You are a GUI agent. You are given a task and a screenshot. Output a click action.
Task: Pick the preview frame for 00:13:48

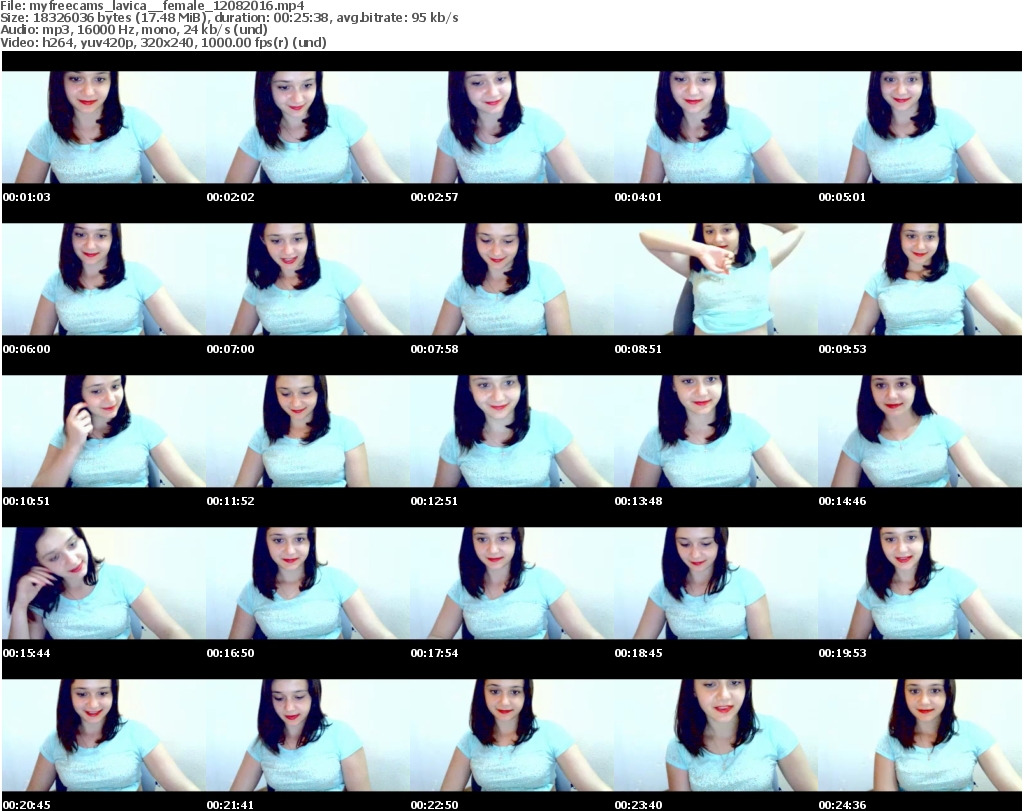[x=716, y=431]
